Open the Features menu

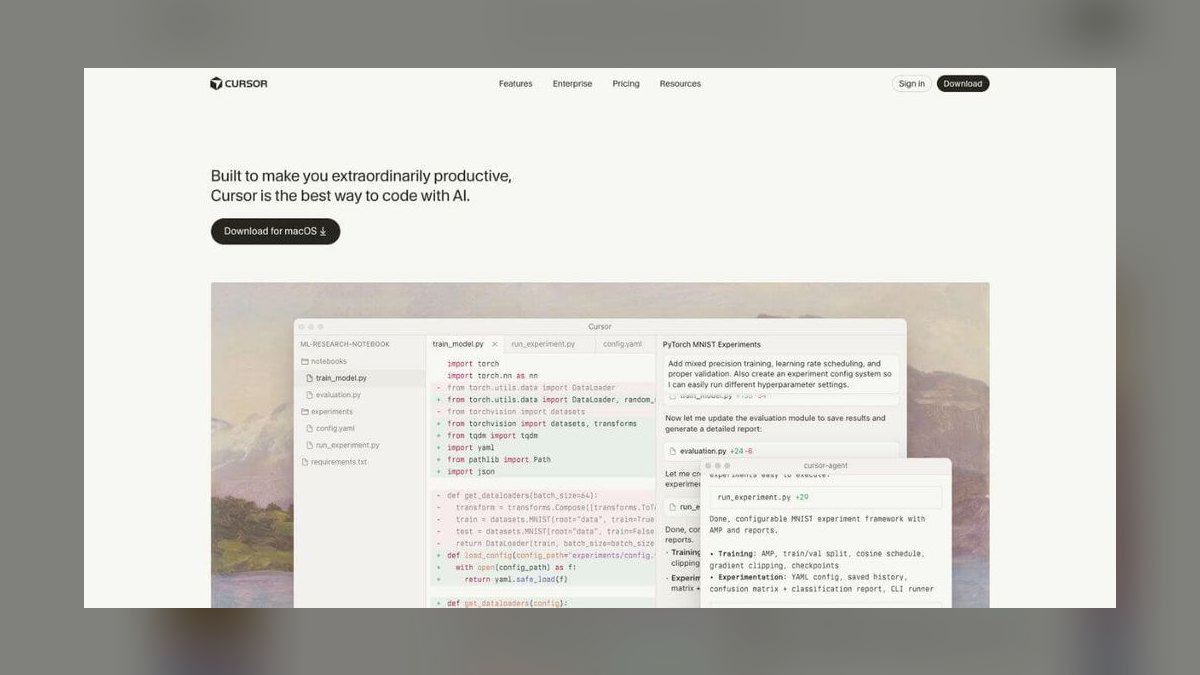coord(516,84)
